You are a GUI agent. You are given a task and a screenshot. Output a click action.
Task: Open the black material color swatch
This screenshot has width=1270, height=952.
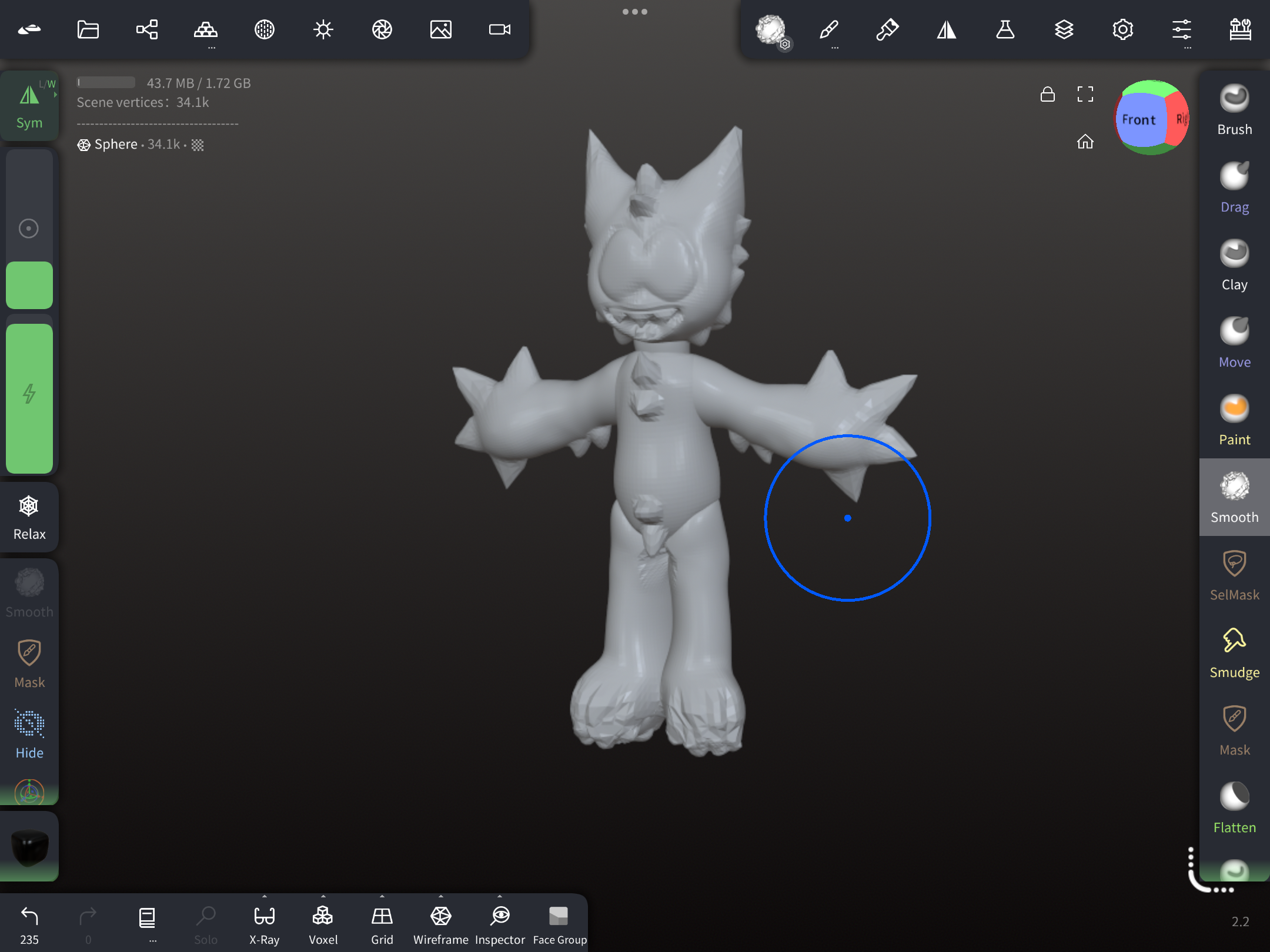point(29,846)
